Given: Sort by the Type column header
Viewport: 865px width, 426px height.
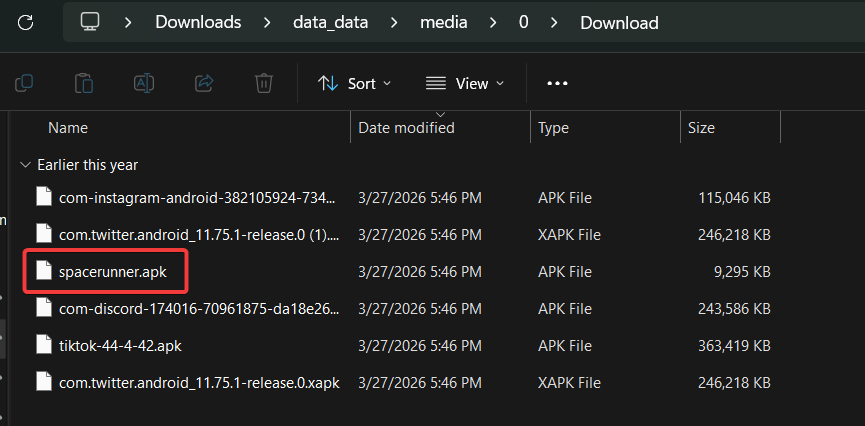Looking at the screenshot, I should (553, 128).
